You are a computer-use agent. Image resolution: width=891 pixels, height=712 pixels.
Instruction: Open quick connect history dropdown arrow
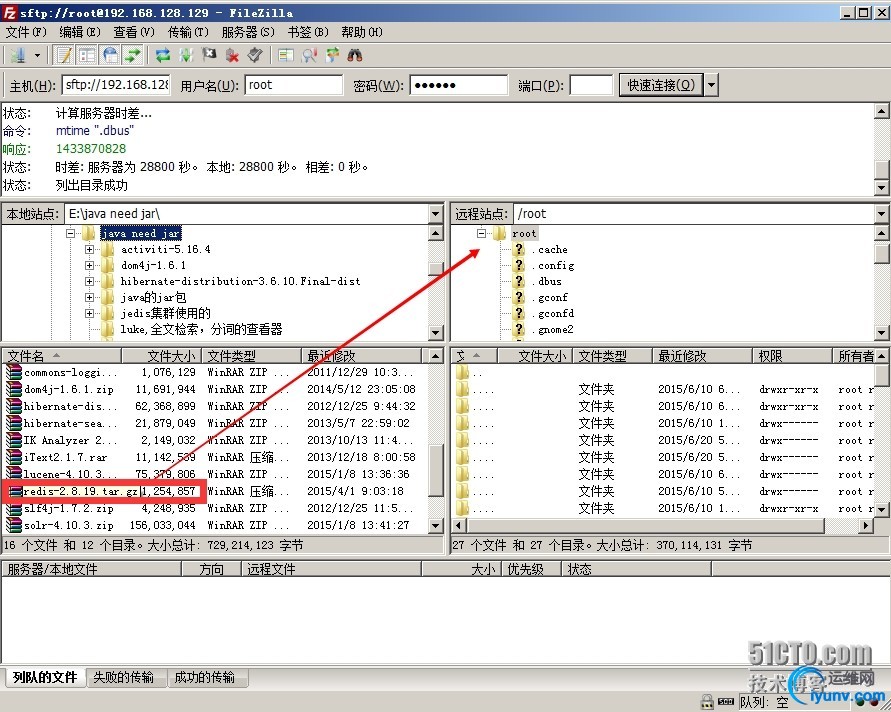click(711, 85)
